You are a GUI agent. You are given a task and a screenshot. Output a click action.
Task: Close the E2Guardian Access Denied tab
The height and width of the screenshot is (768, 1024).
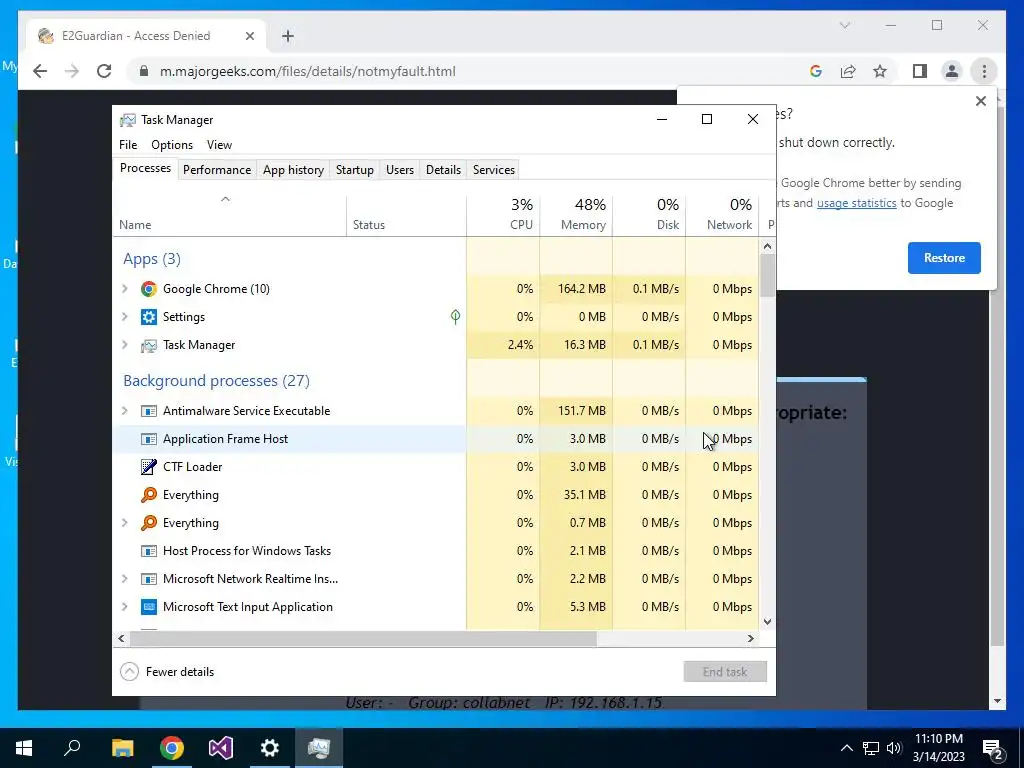click(x=249, y=36)
